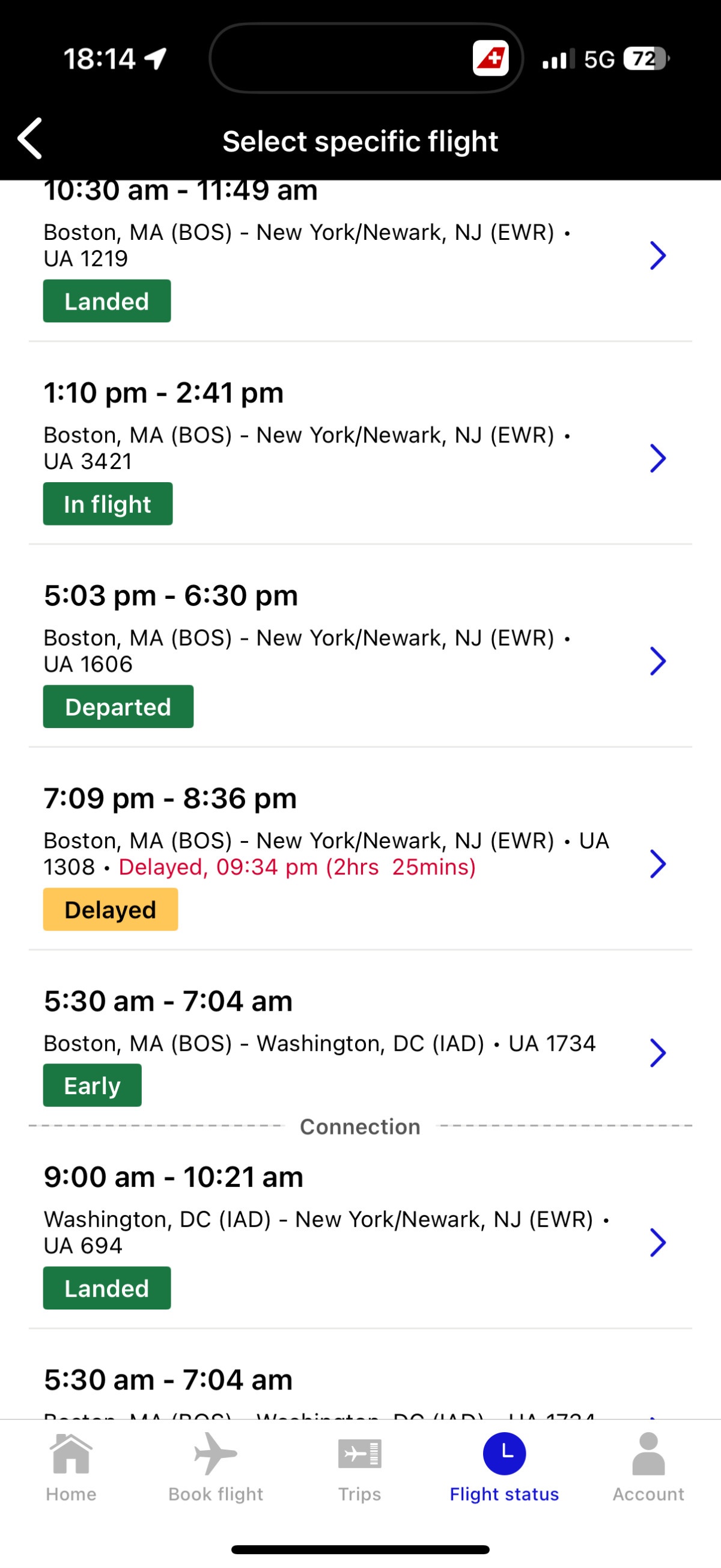Tap the Departed badge for UA 1606

(118, 706)
